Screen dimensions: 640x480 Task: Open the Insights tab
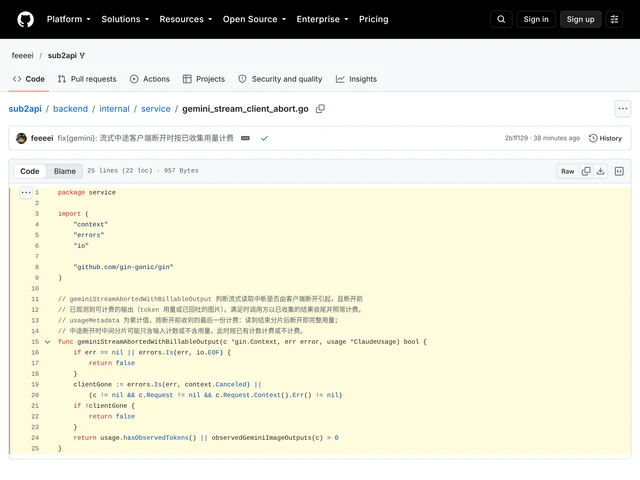click(356, 79)
